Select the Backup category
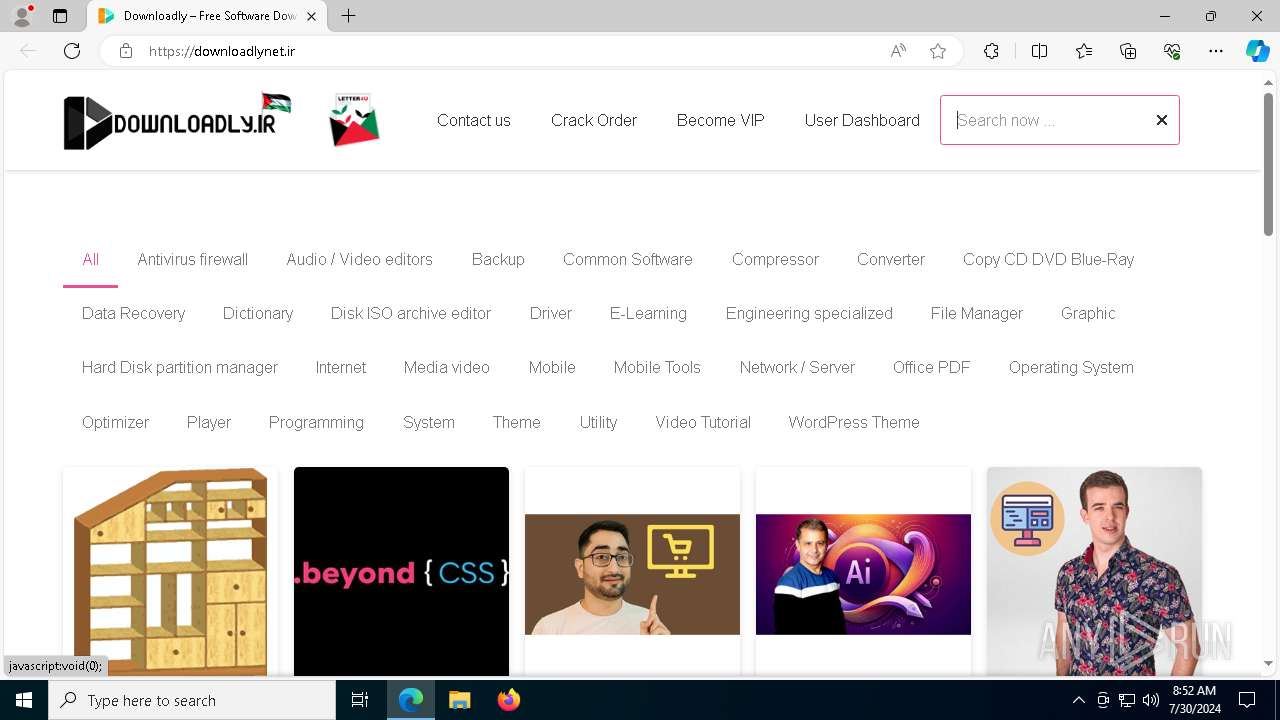Viewport: 1280px width, 720px height. (498, 259)
